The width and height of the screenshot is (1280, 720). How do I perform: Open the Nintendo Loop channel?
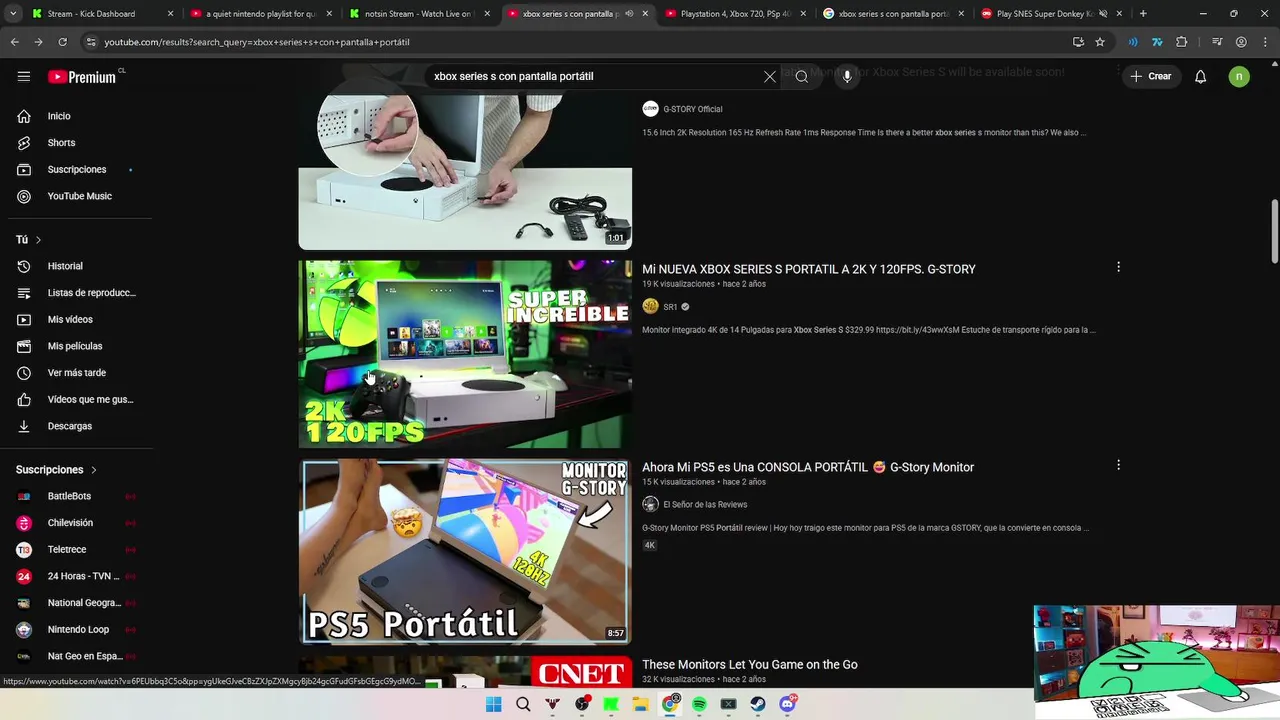(x=80, y=629)
